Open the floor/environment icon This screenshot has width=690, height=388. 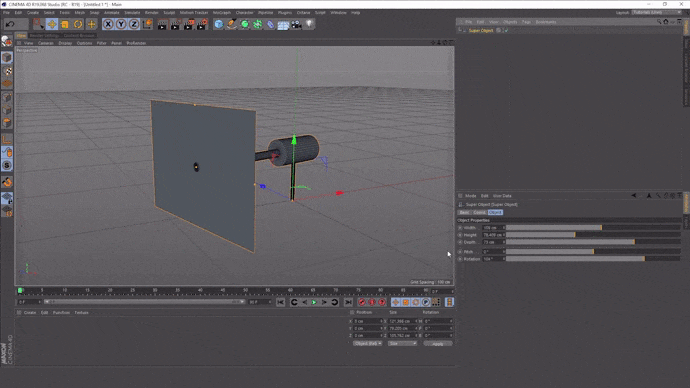click(x=283, y=25)
